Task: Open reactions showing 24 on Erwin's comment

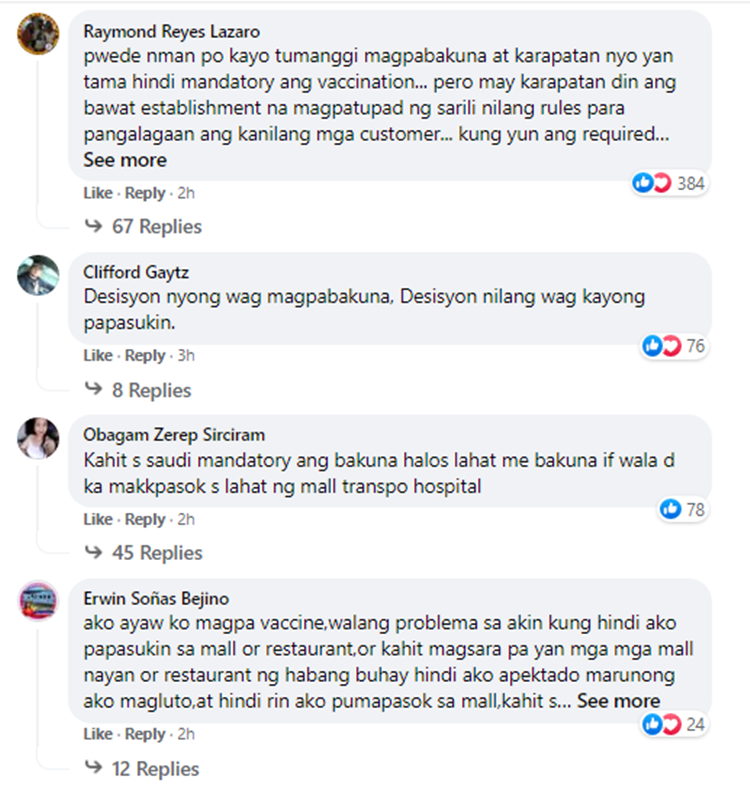Action: (x=673, y=725)
